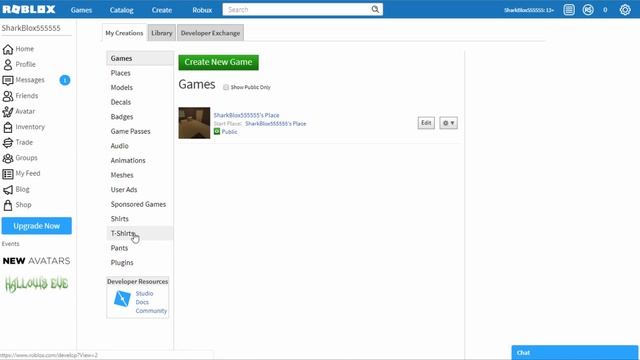Open SharkBlox555555's Place game title link

point(247,115)
